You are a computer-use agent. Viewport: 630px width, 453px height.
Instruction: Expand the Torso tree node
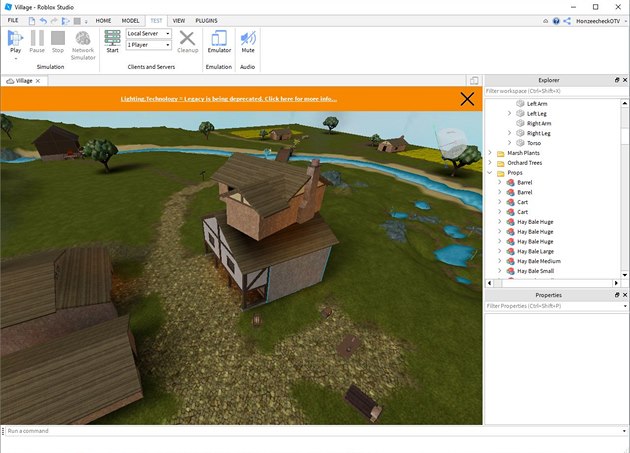509,143
